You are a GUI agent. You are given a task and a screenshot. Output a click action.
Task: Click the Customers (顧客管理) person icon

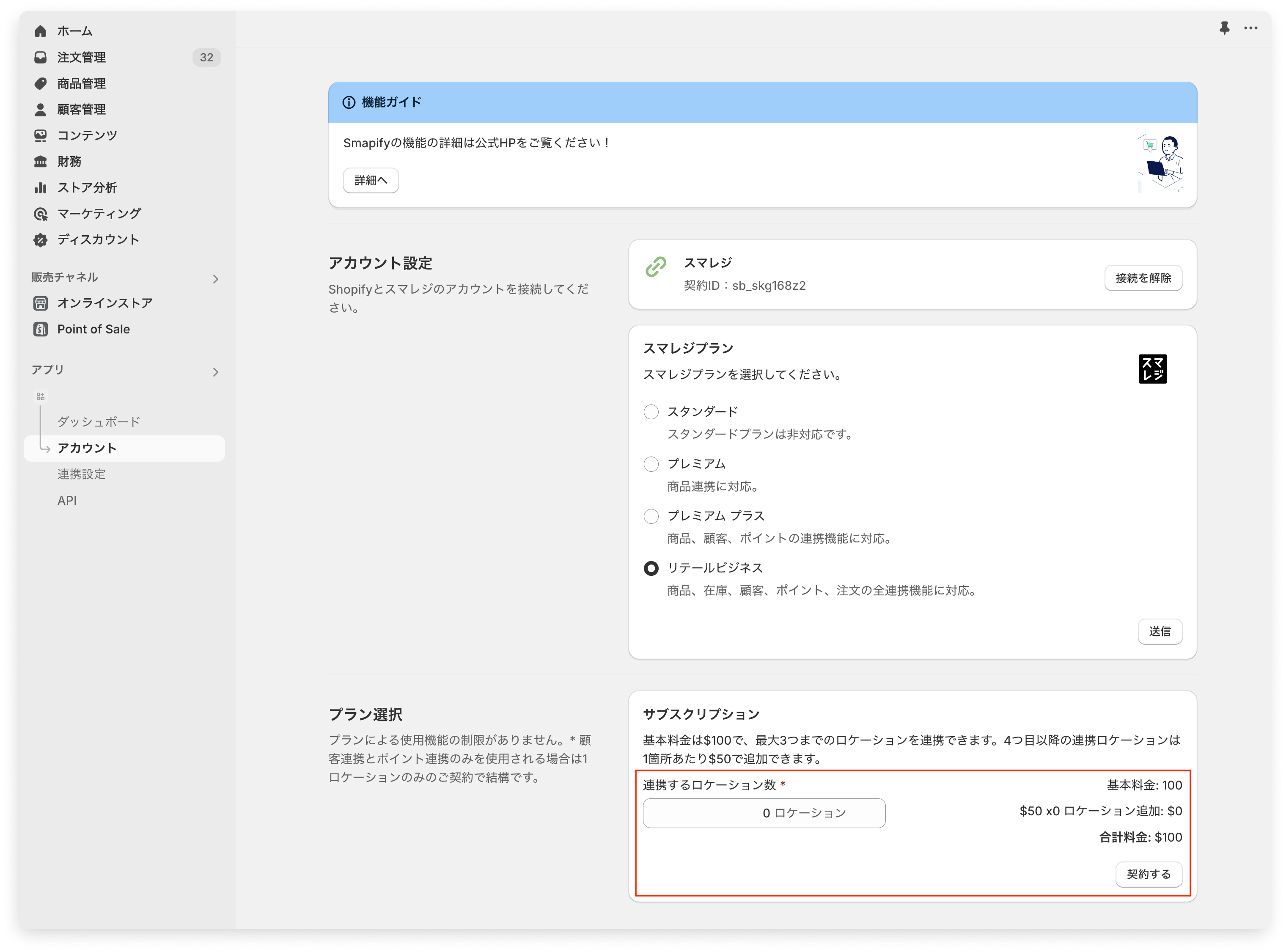pos(40,110)
